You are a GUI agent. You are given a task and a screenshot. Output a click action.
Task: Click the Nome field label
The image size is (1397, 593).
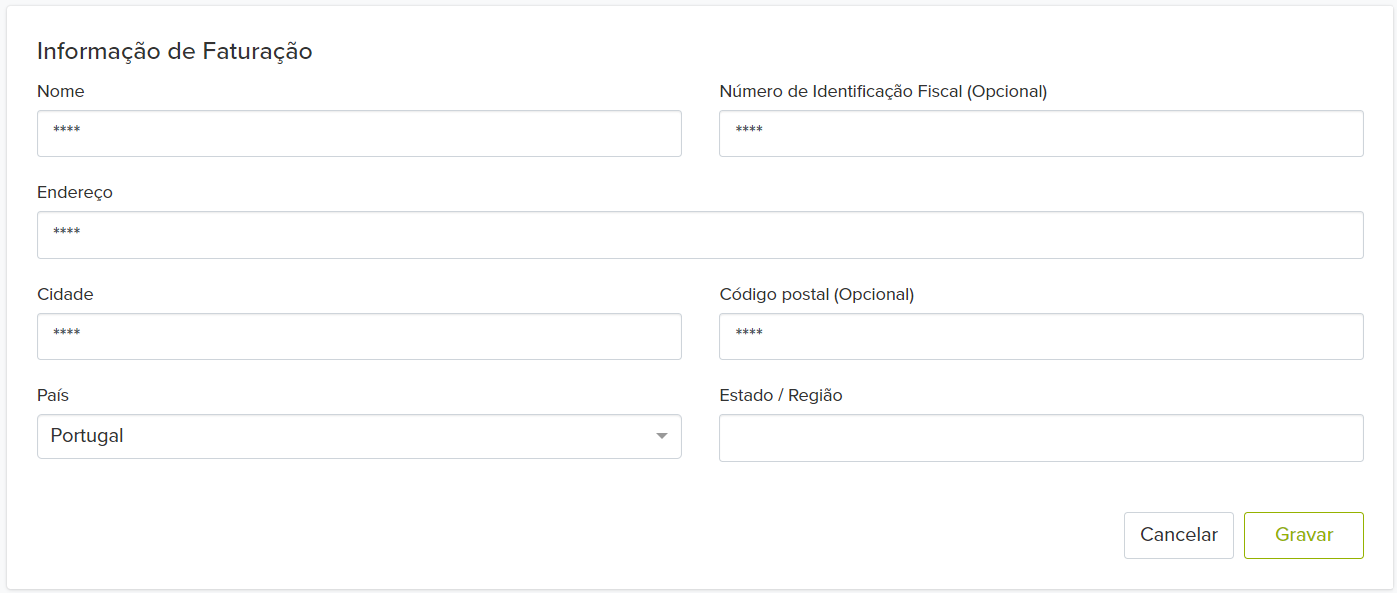(61, 91)
